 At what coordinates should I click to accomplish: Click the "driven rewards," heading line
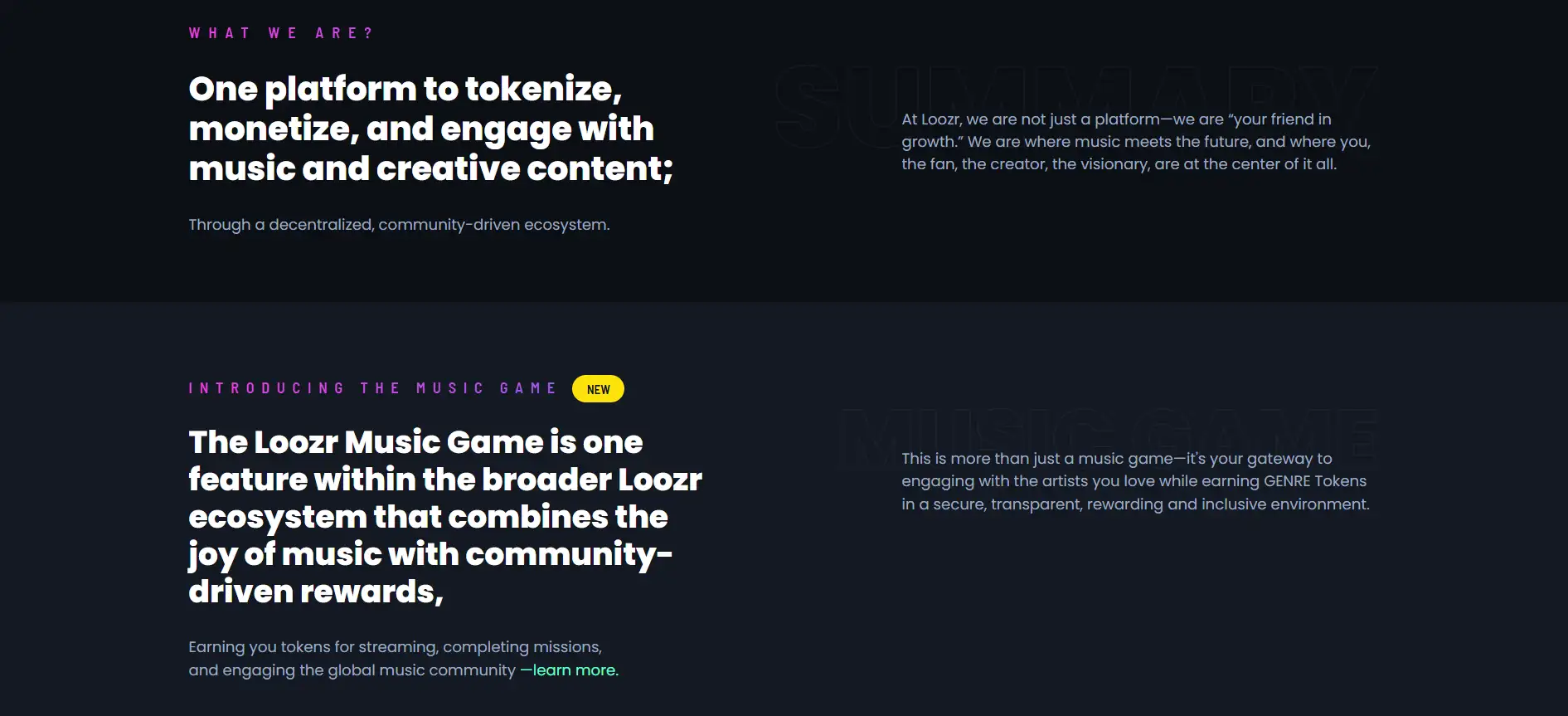316,592
